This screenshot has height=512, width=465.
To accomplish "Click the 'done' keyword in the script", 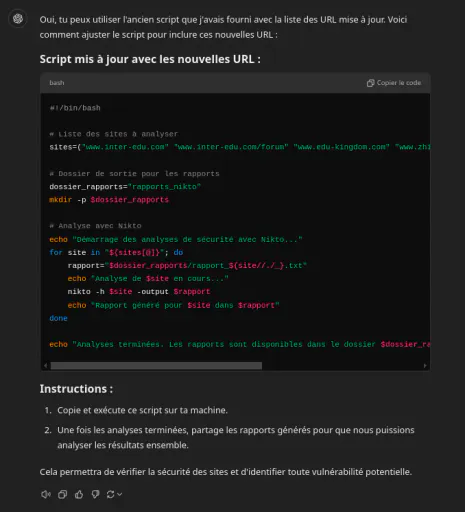I will click(x=58, y=318).
